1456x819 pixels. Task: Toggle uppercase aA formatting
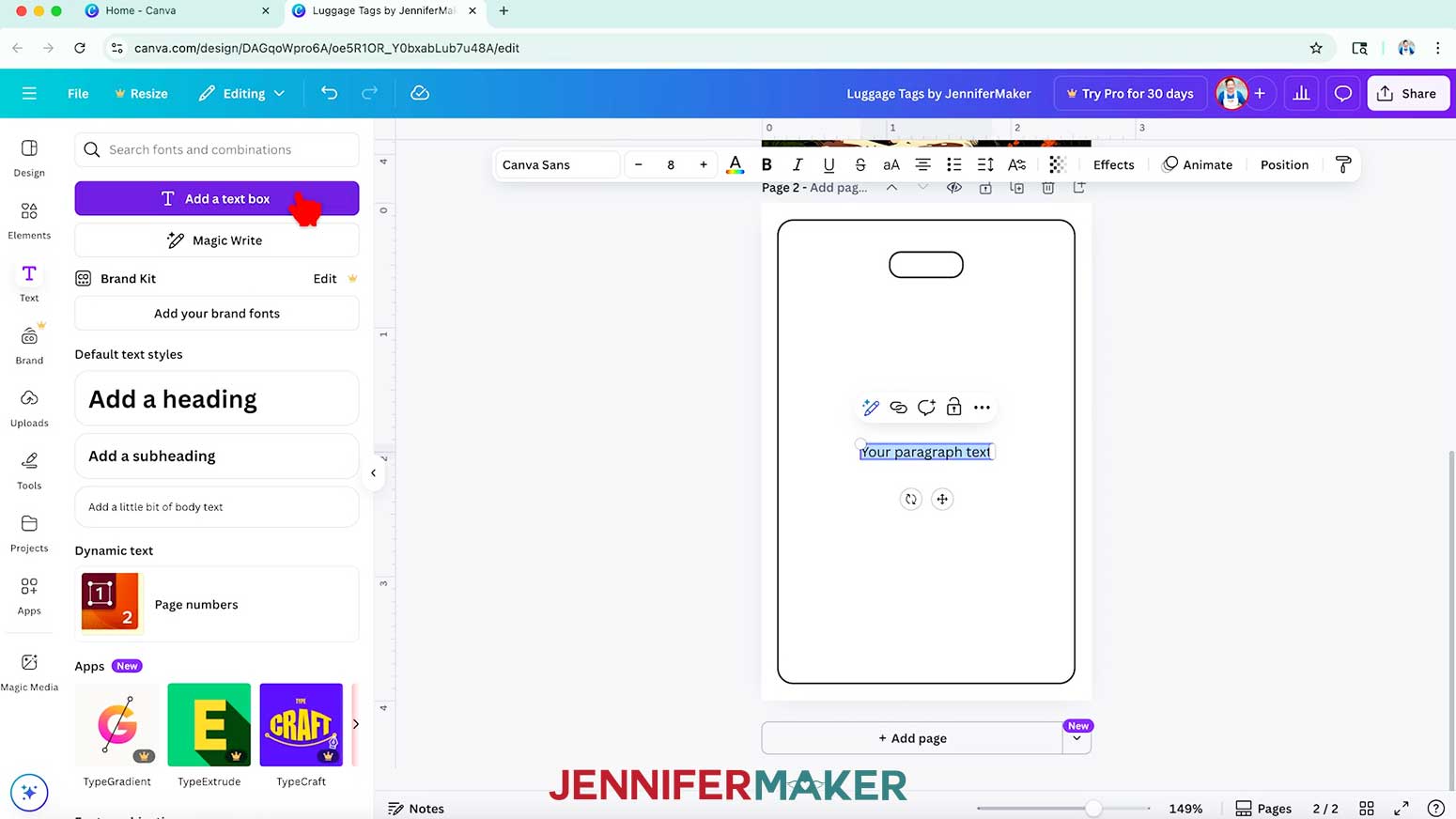(891, 164)
